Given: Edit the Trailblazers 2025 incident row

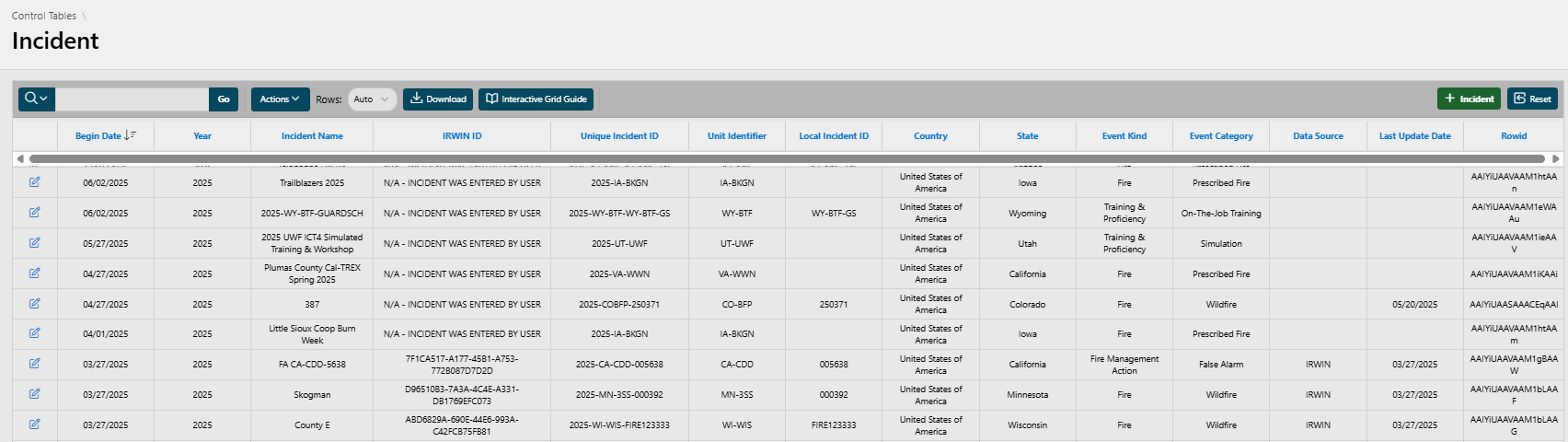Looking at the screenshot, I should tap(34, 182).
